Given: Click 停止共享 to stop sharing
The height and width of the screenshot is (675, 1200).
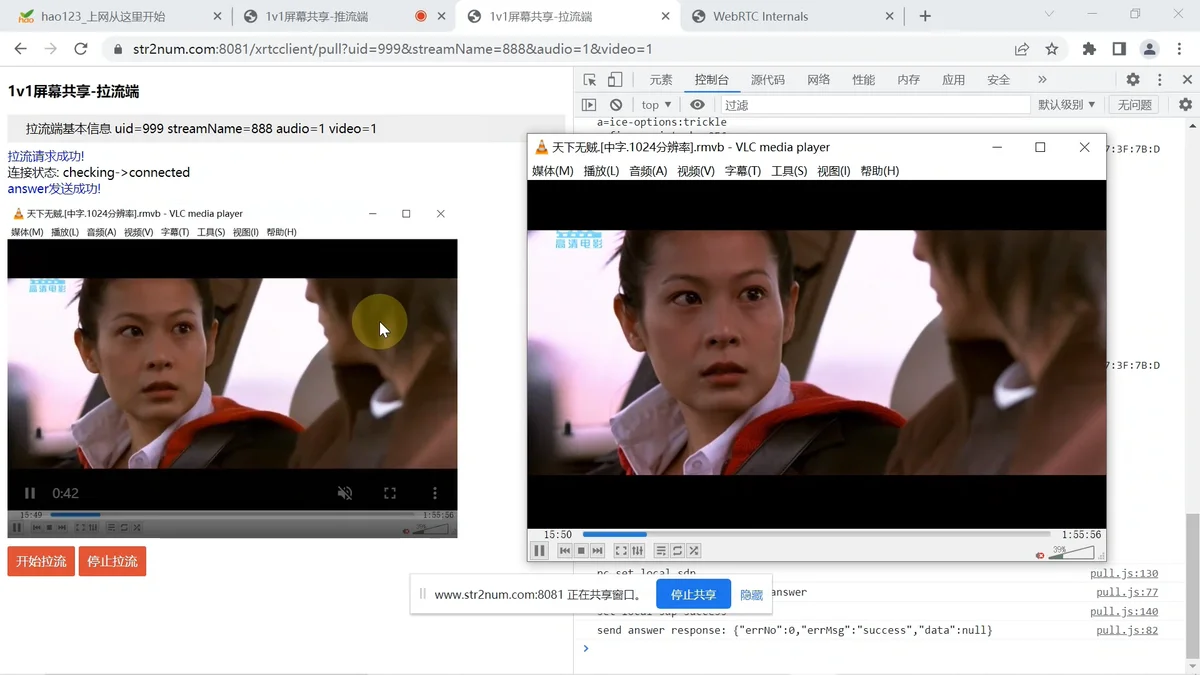Looking at the screenshot, I should pos(693,594).
